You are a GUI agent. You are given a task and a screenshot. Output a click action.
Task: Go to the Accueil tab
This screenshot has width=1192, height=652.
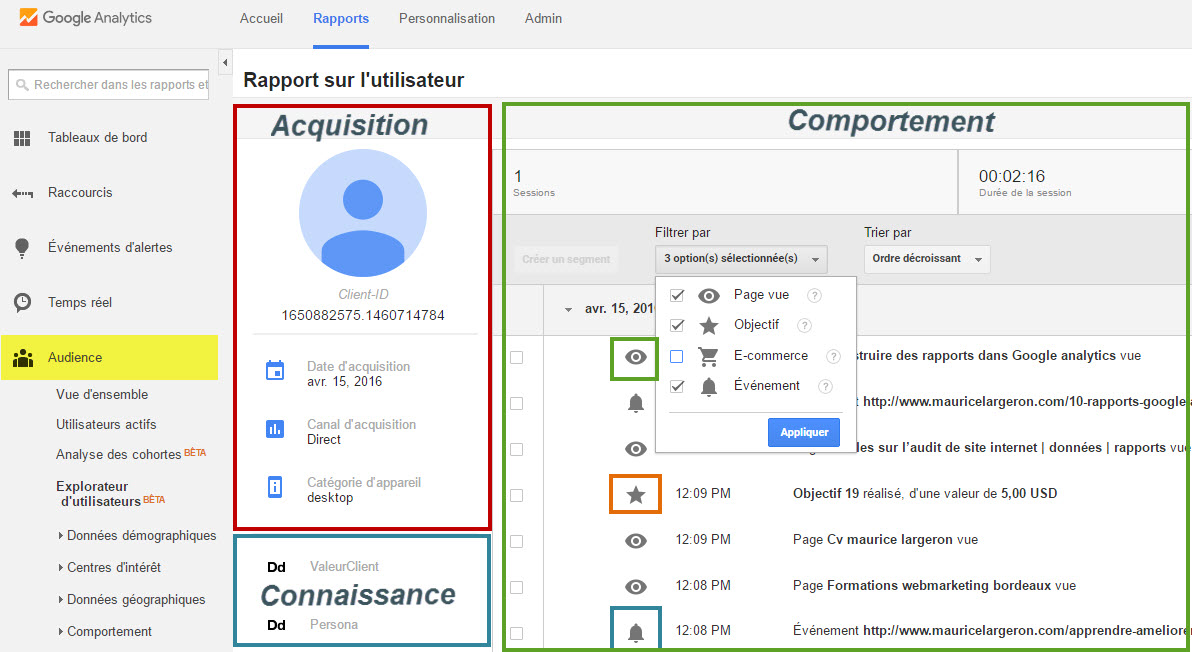point(262,18)
